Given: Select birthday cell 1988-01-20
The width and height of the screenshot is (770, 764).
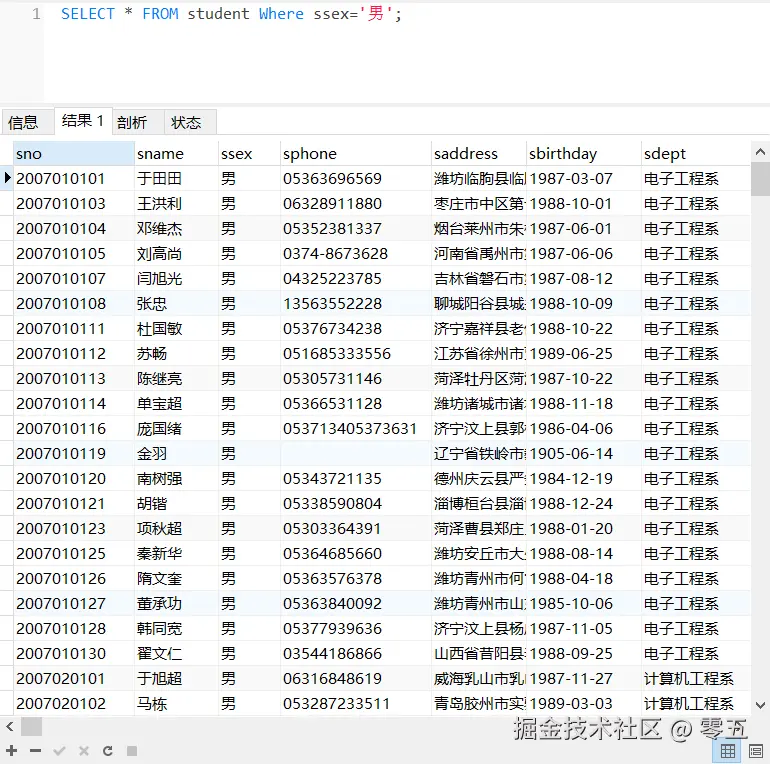Looking at the screenshot, I should [x=584, y=528].
